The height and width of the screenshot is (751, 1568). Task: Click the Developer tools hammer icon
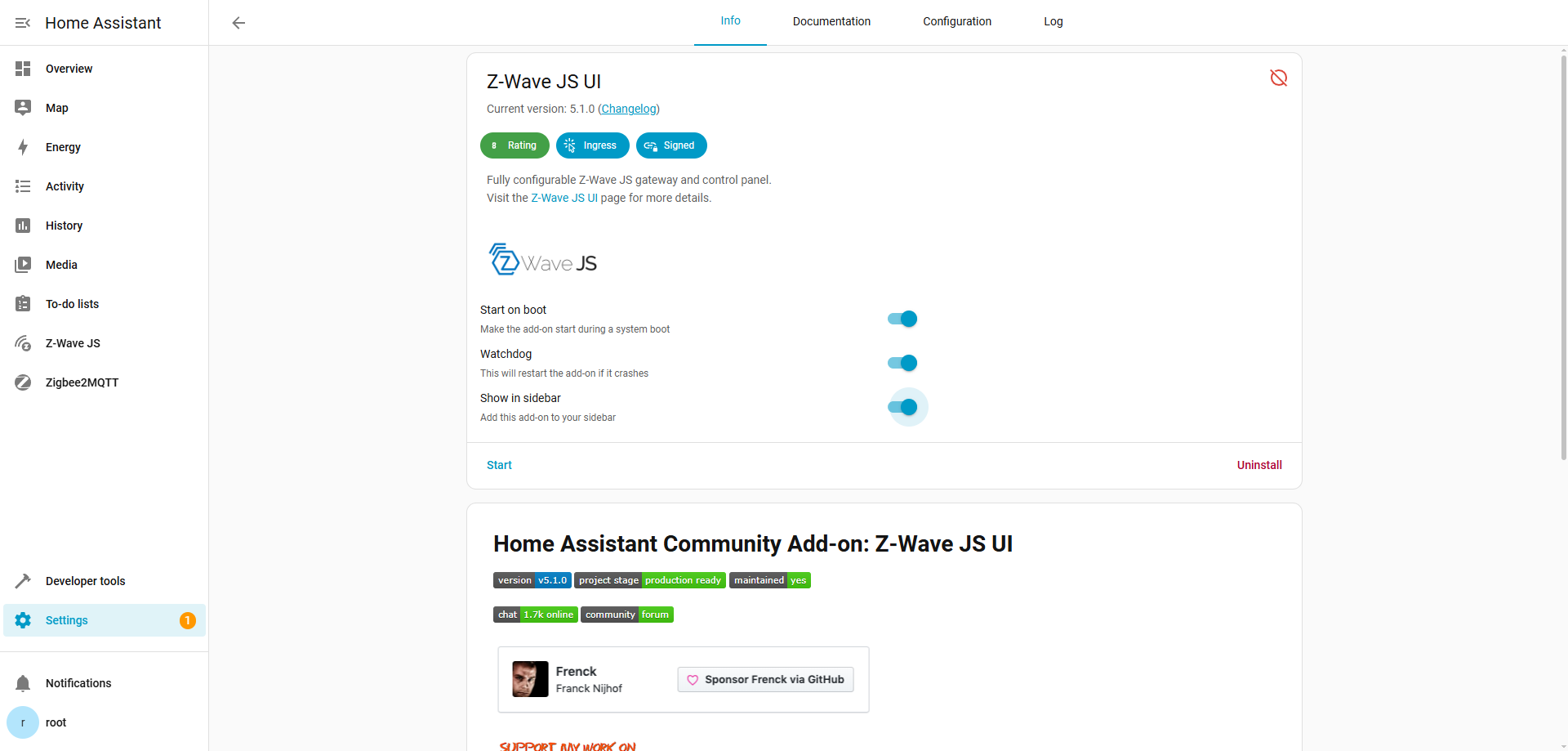click(23, 581)
